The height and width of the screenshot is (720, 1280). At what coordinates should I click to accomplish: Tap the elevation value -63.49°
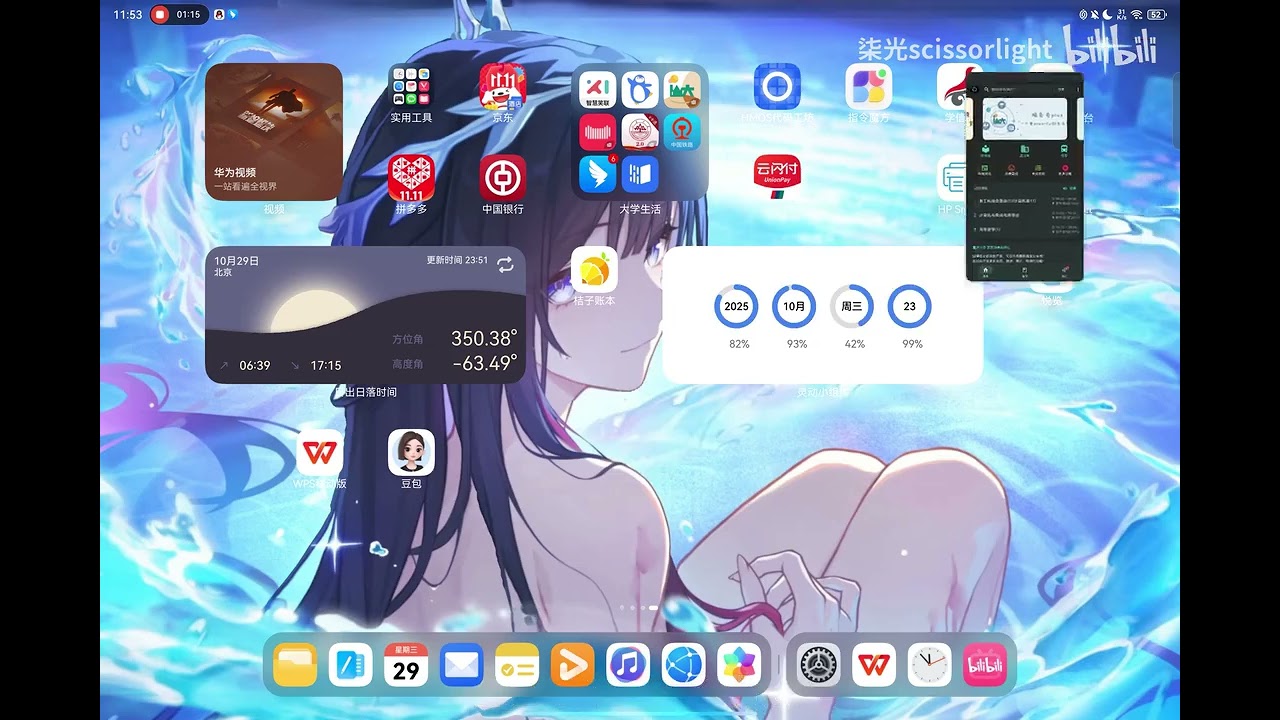(484, 362)
